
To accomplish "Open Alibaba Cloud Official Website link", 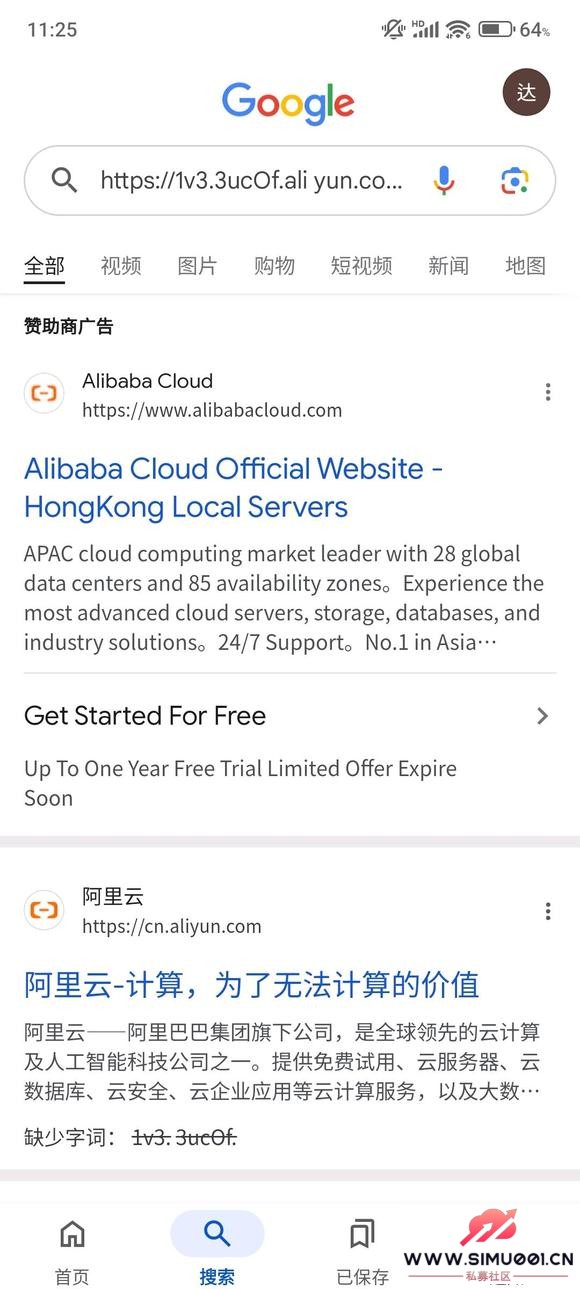I will 234,487.
